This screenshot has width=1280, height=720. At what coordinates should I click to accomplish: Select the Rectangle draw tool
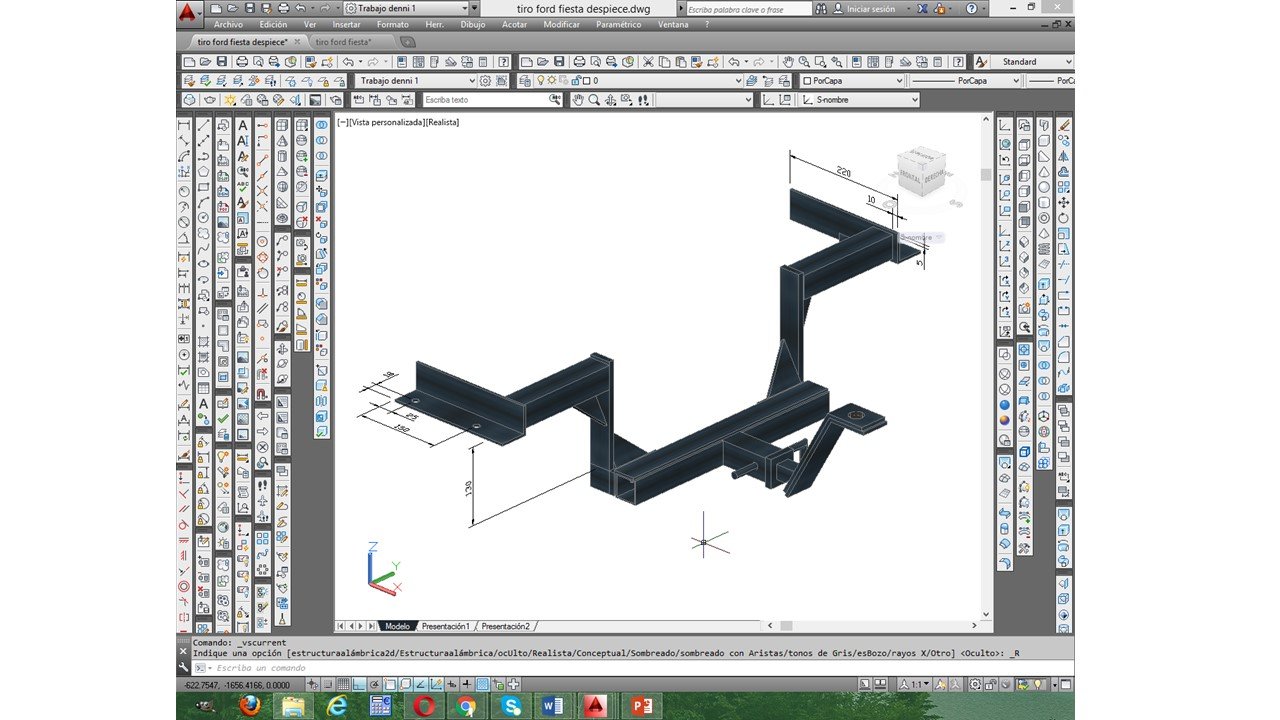pyautogui.click(x=203, y=186)
